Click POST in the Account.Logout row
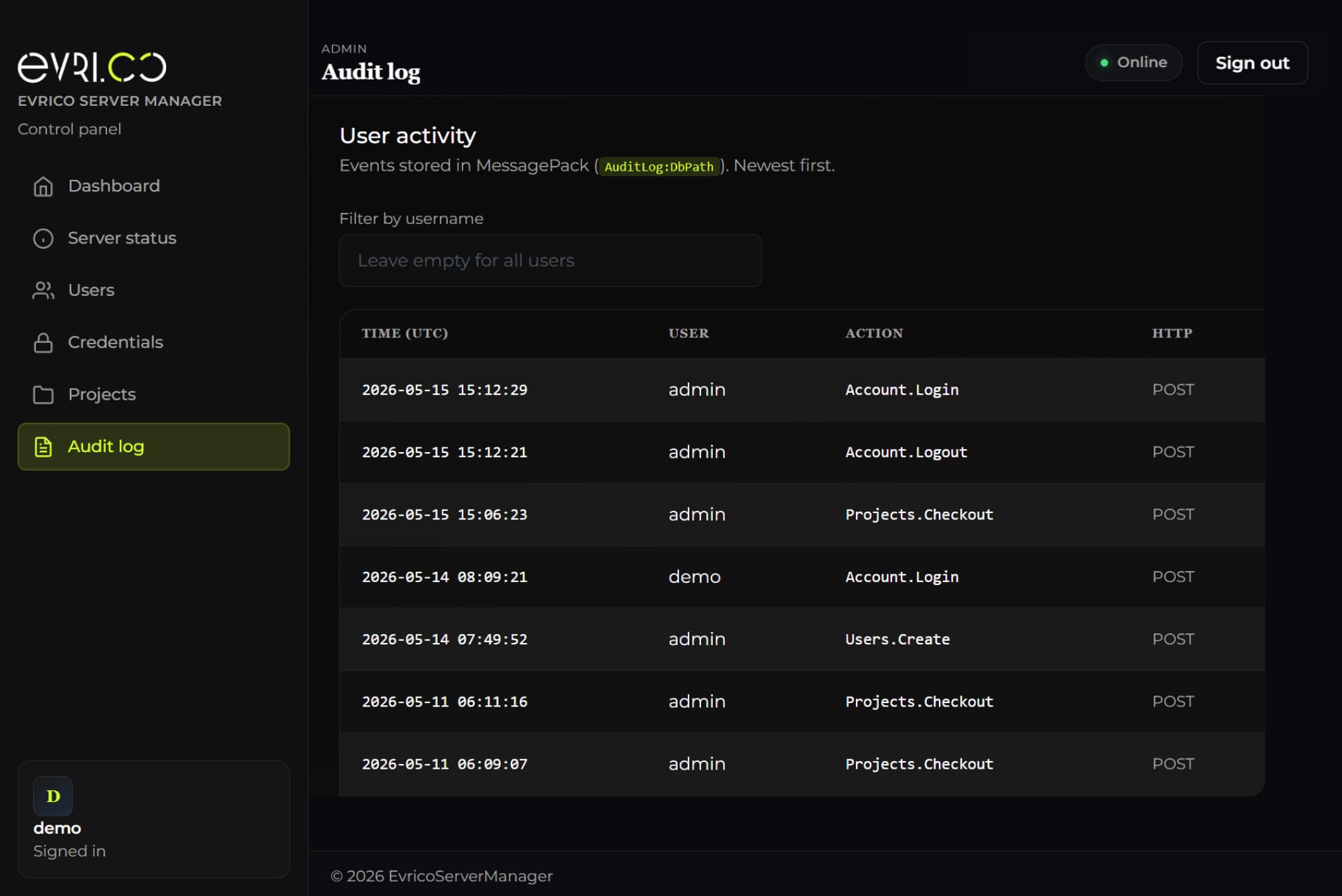Viewport: 1342px width, 896px height. pos(1173,452)
